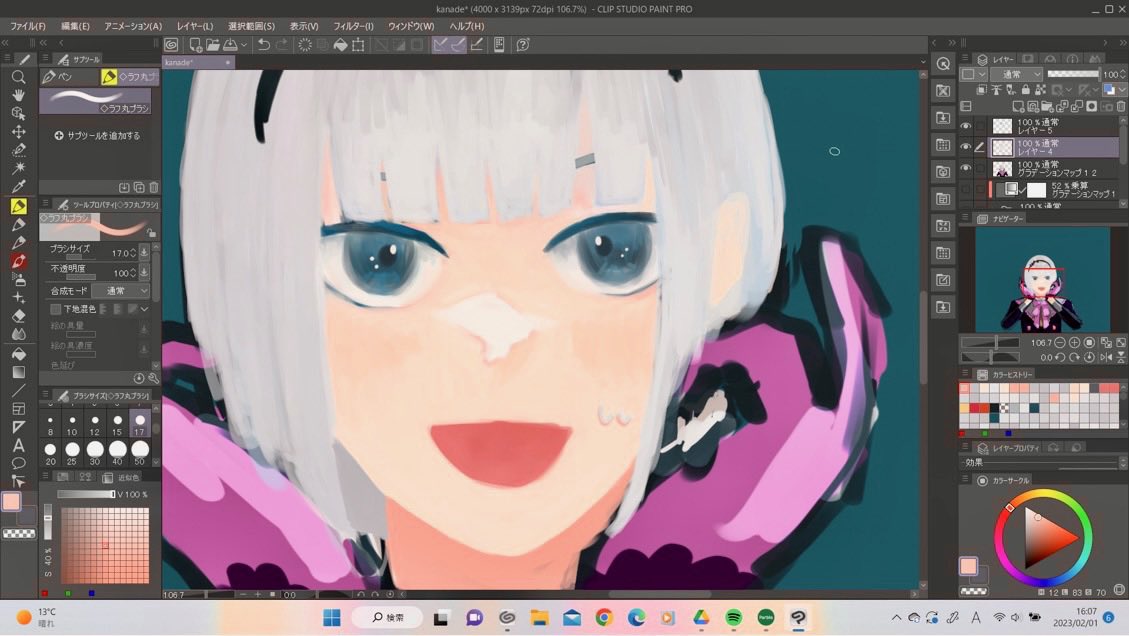Click Lock layer padlock icon
The height and width of the screenshot is (636, 1129).
click(1025, 90)
